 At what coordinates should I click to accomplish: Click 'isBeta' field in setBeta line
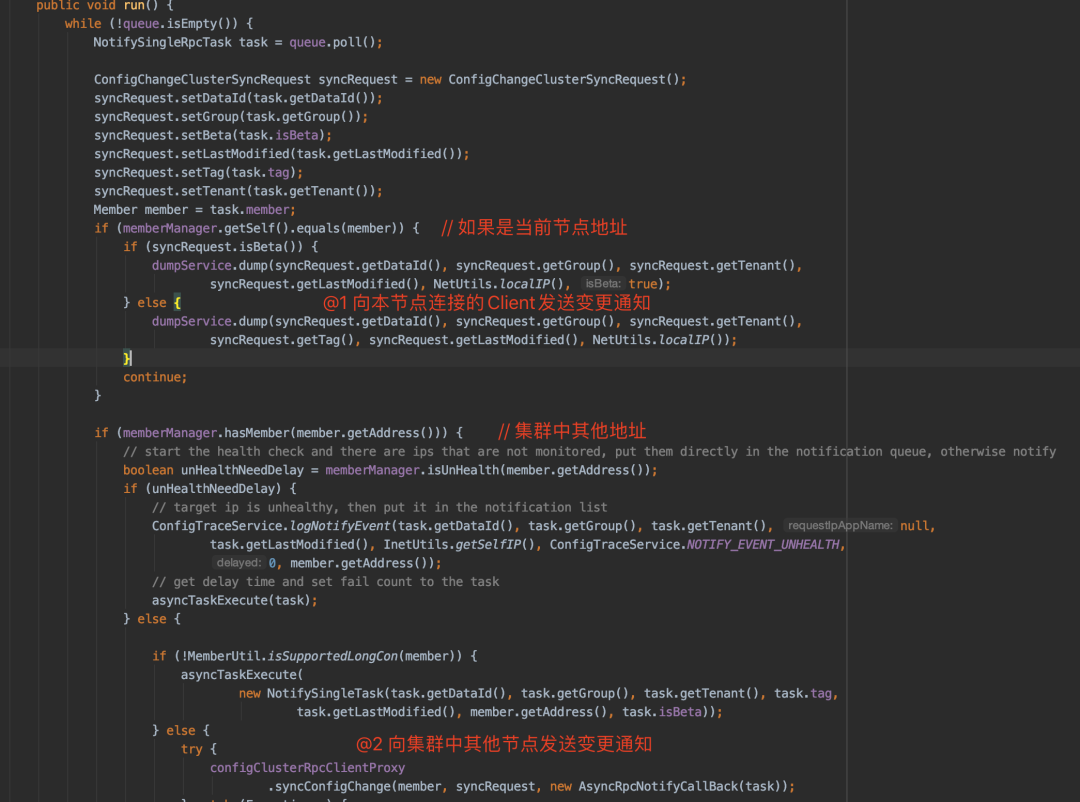pyautogui.click(x=296, y=135)
